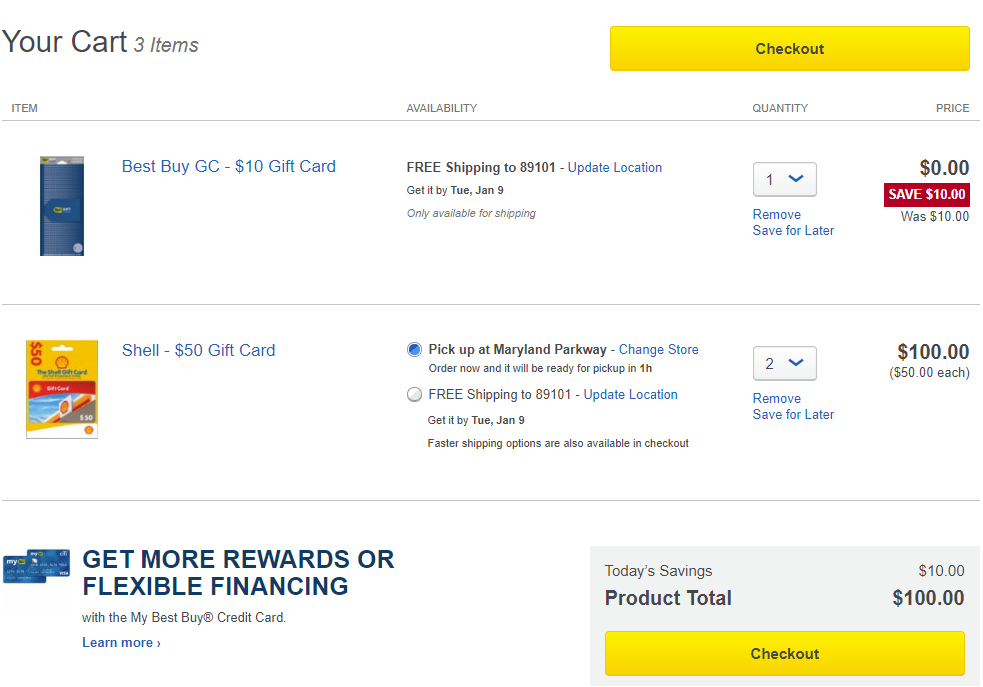Click the Shell gift card product image

coord(62,389)
